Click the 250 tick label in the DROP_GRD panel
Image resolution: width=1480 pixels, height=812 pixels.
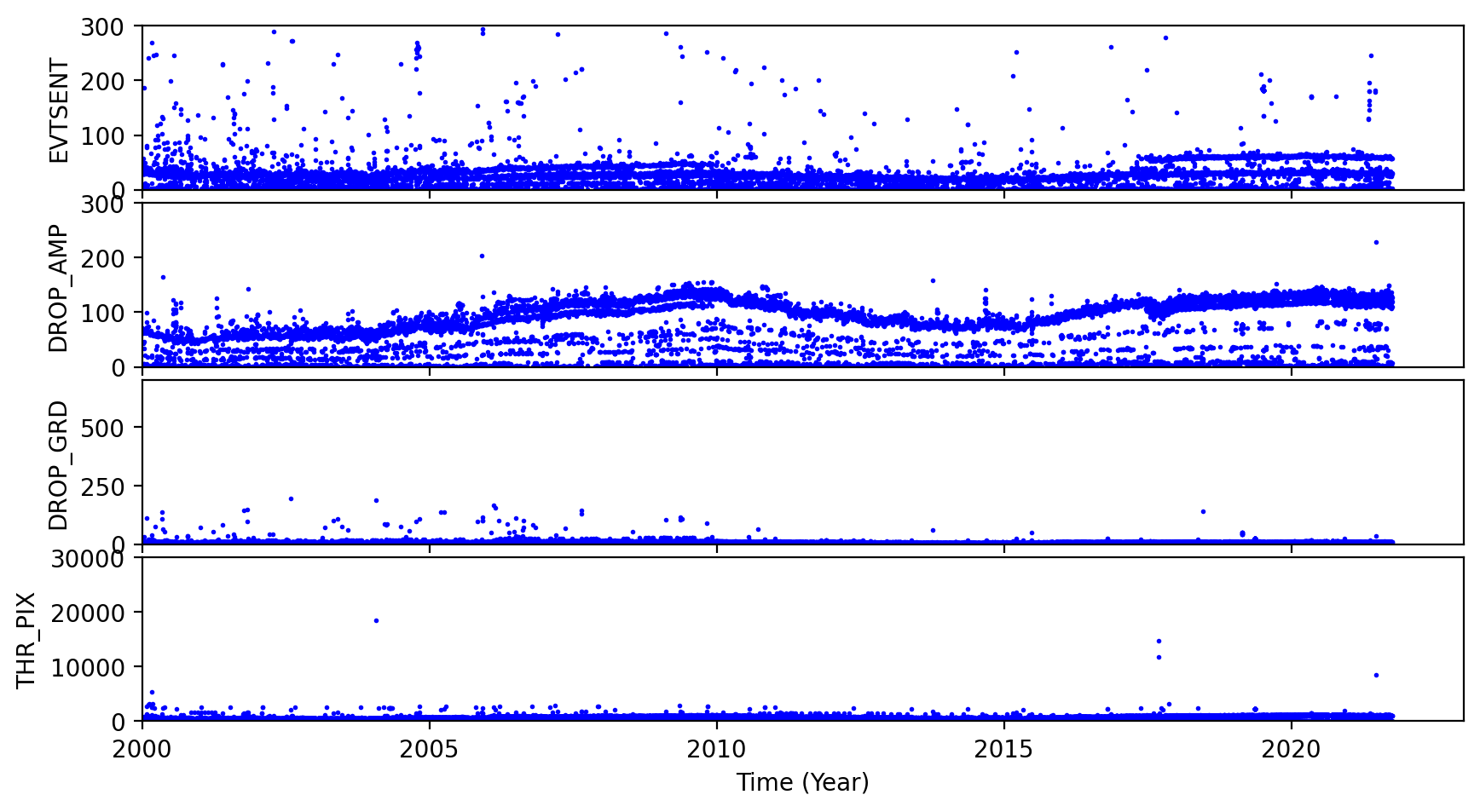pos(103,487)
